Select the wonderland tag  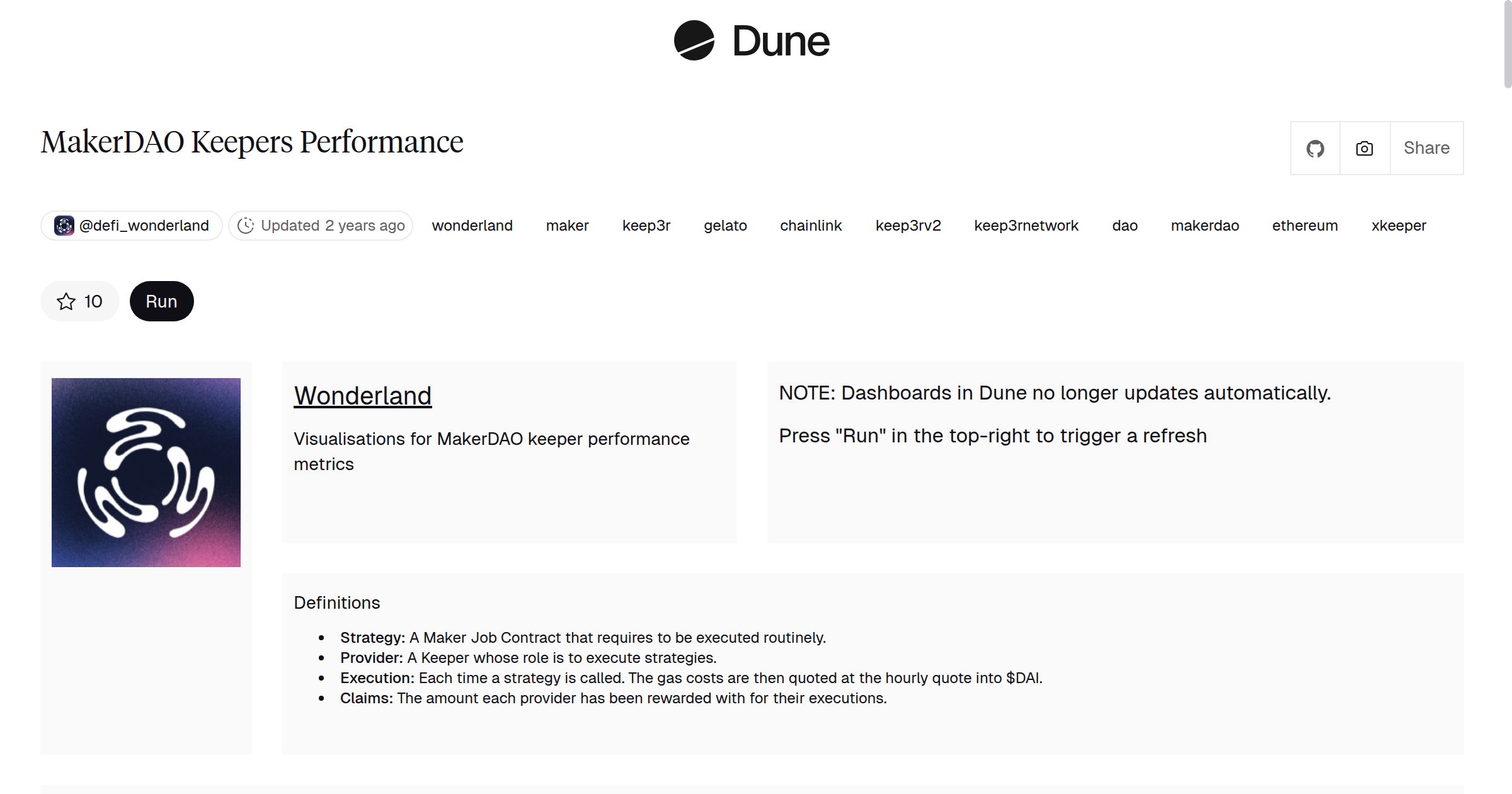point(472,225)
